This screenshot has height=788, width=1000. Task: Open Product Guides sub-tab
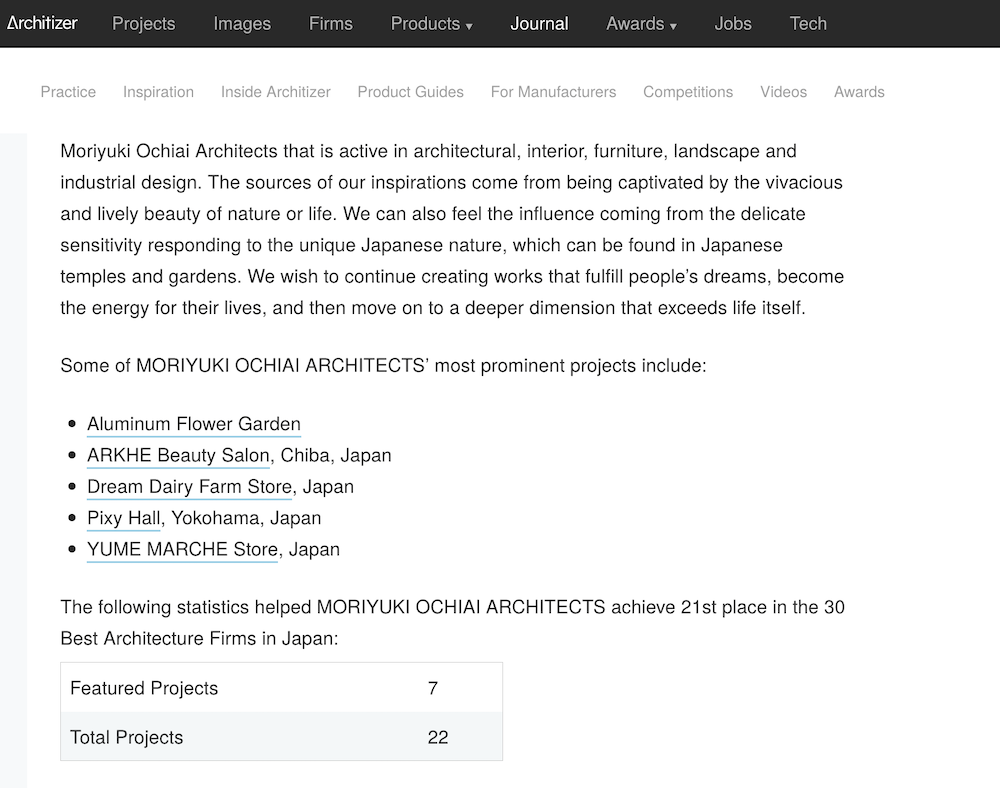410,92
